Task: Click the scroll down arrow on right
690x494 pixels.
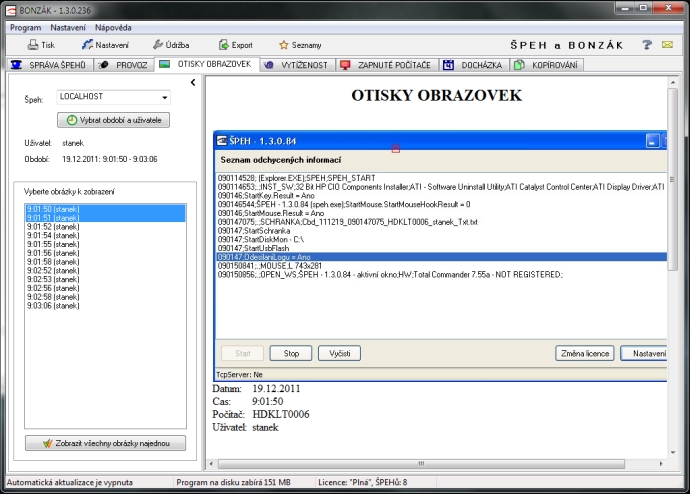Action: tap(673, 453)
